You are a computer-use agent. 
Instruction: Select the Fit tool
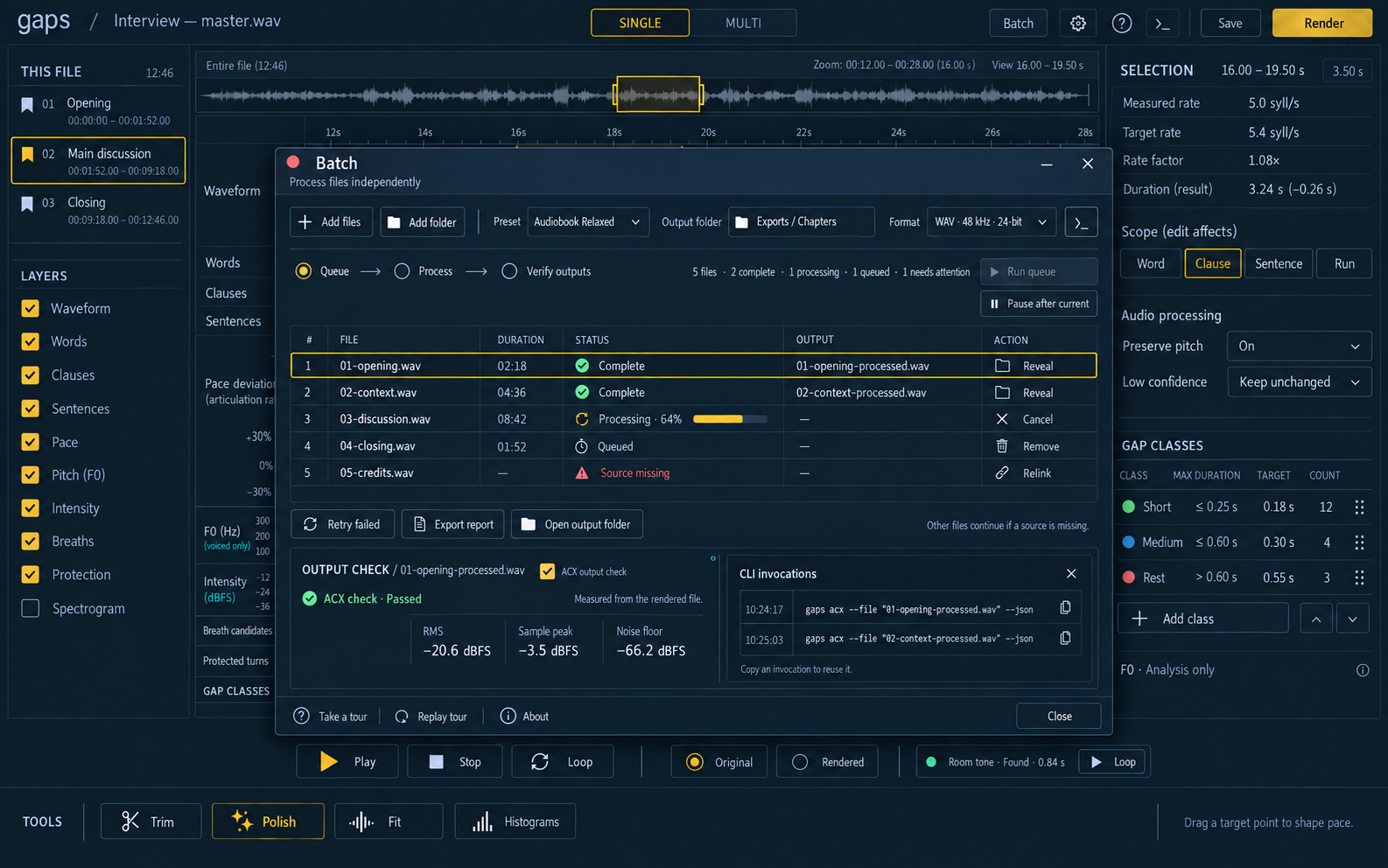[x=389, y=822]
